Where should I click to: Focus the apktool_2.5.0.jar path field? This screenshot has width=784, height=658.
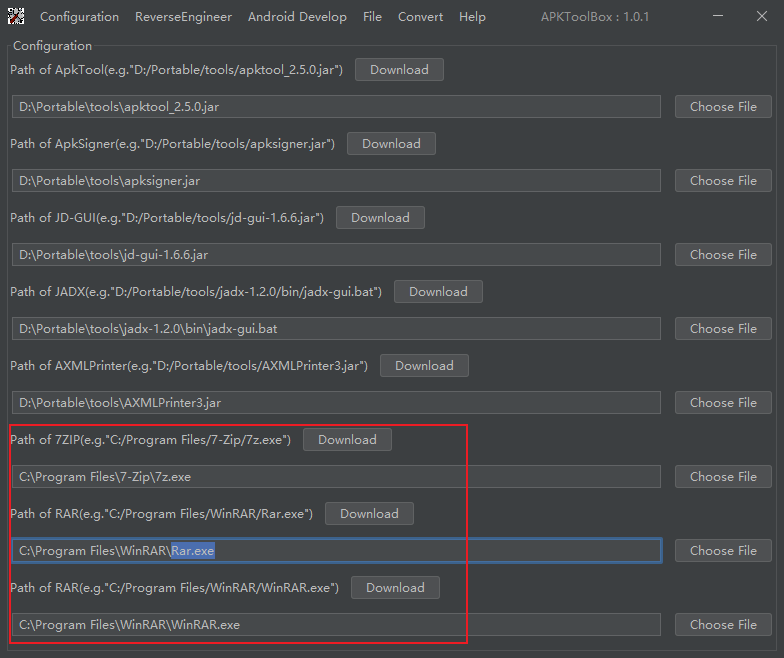pos(336,106)
